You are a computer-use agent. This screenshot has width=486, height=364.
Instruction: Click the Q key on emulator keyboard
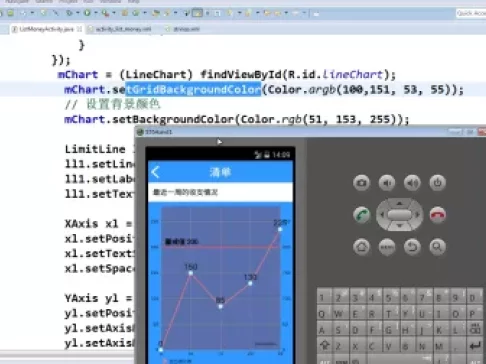pos(322,314)
